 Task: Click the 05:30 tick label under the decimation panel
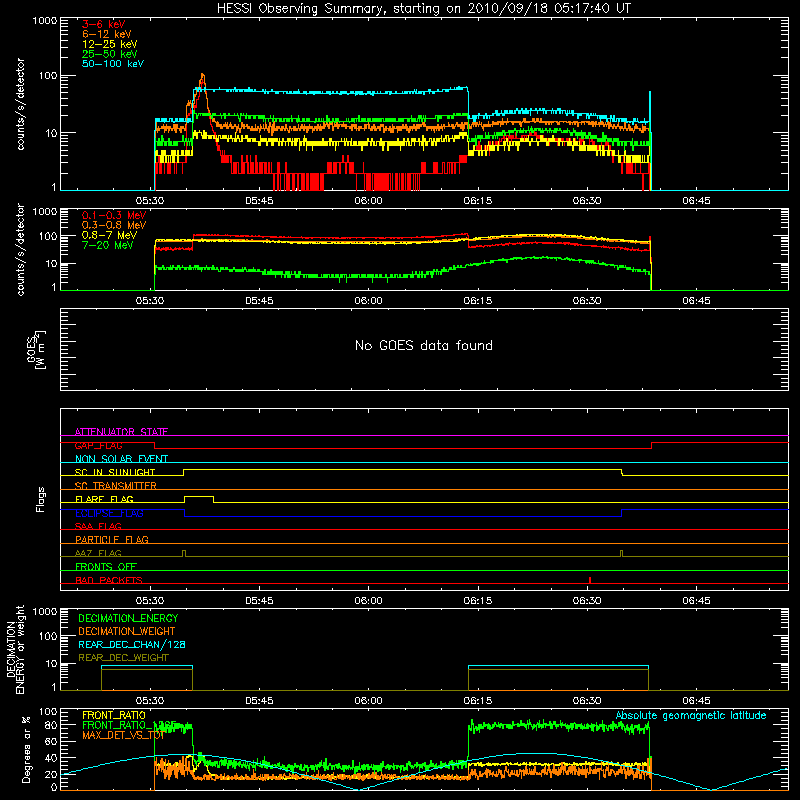pyautogui.click(x=150, y=701)
